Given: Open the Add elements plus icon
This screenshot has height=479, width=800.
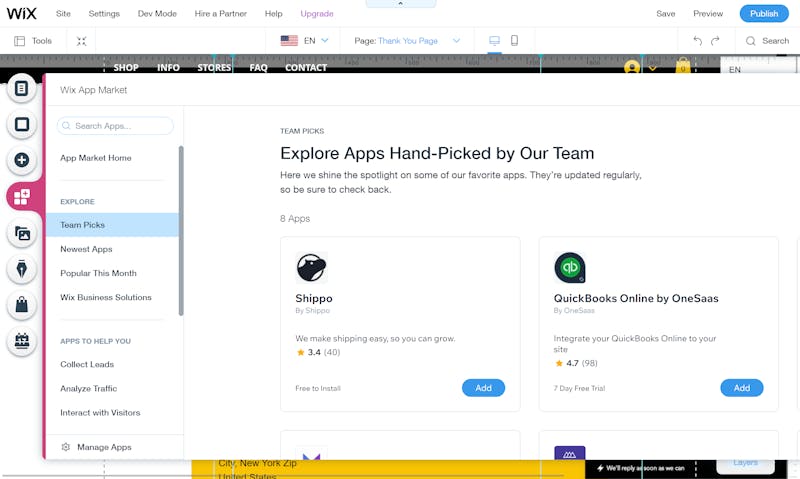Looking at the screenshot, I should point(21,160).
